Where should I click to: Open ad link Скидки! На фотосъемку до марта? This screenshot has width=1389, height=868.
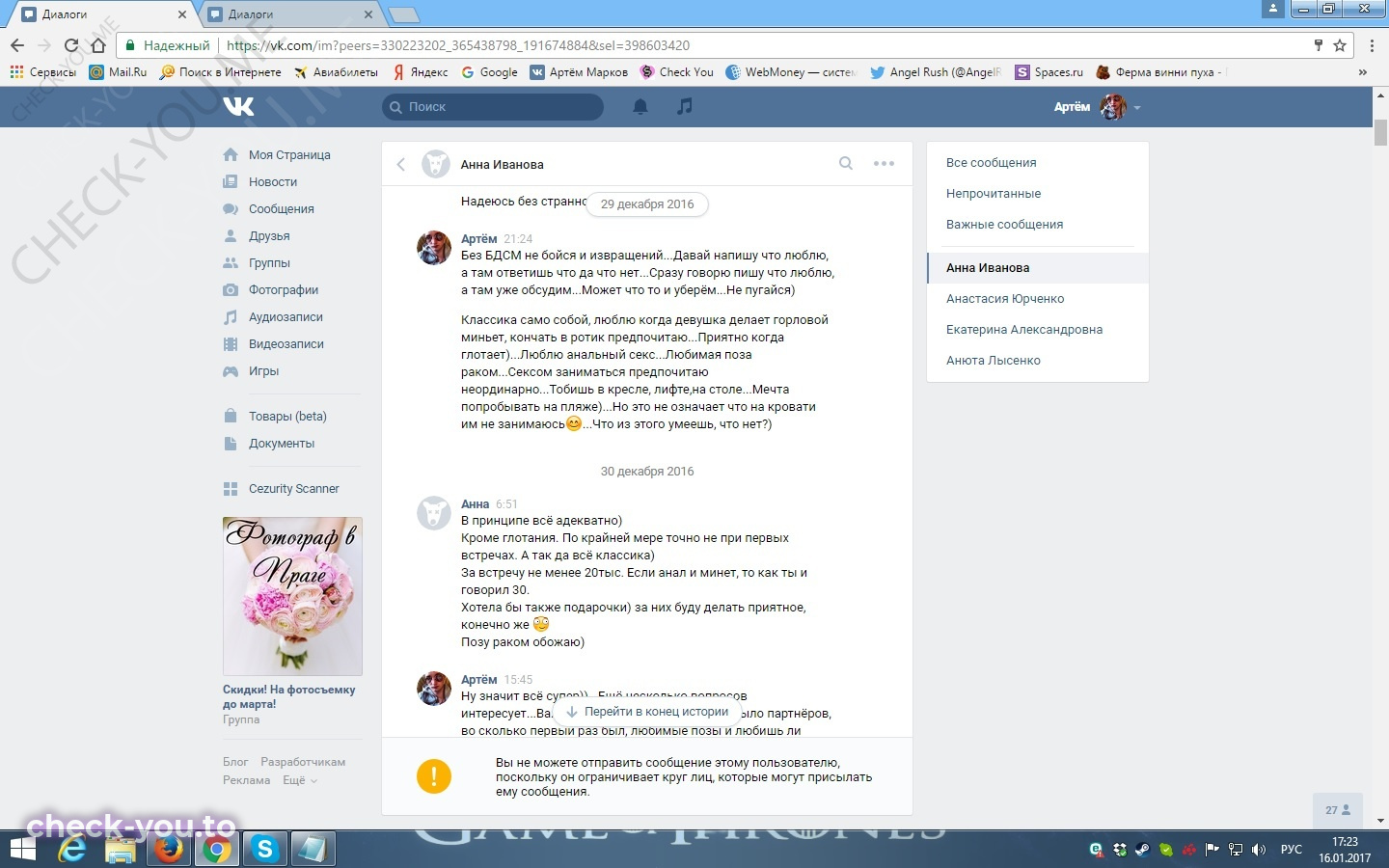pyautogui.click(x=288, y=696)
